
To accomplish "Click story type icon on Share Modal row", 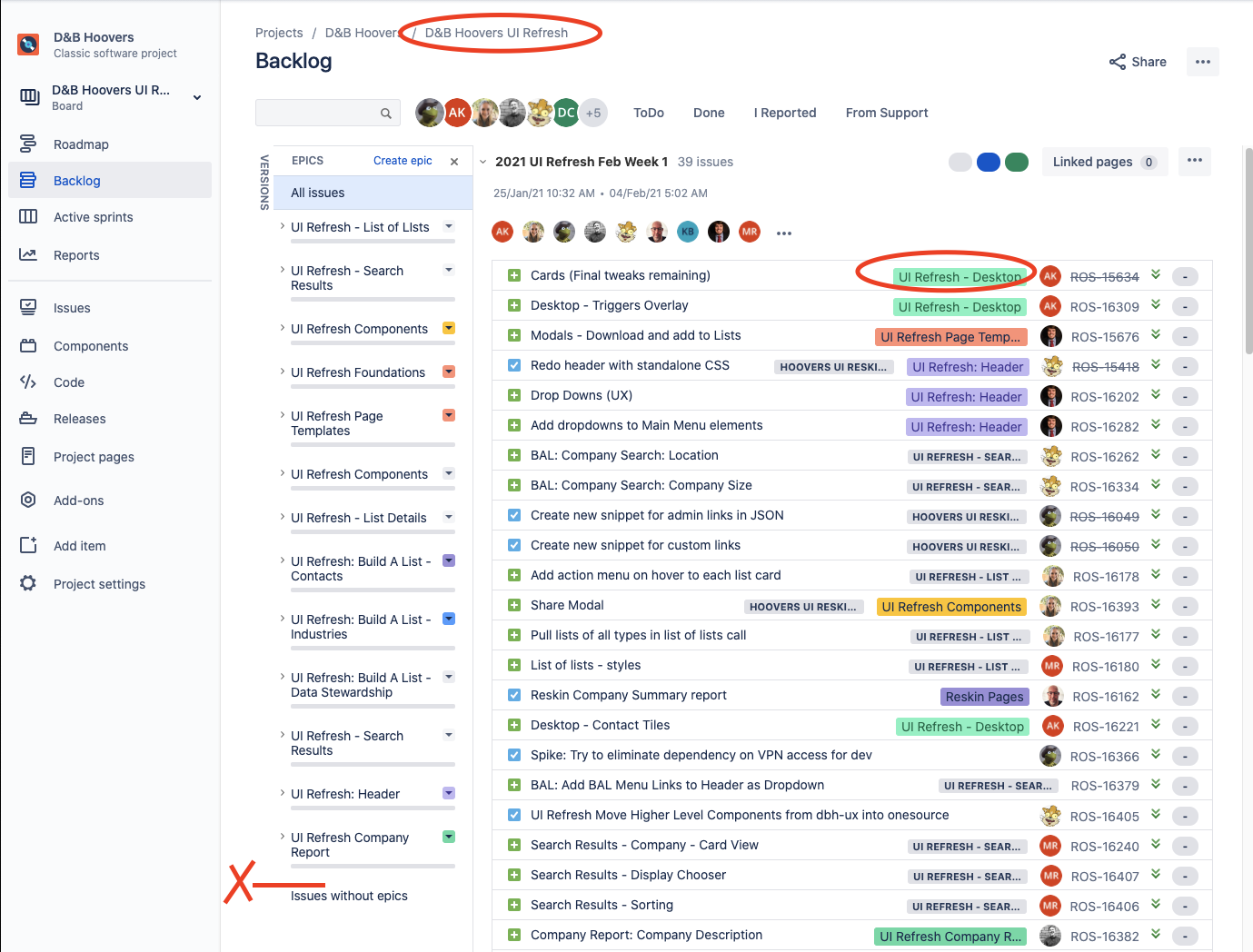I will [x=514, y=606].
